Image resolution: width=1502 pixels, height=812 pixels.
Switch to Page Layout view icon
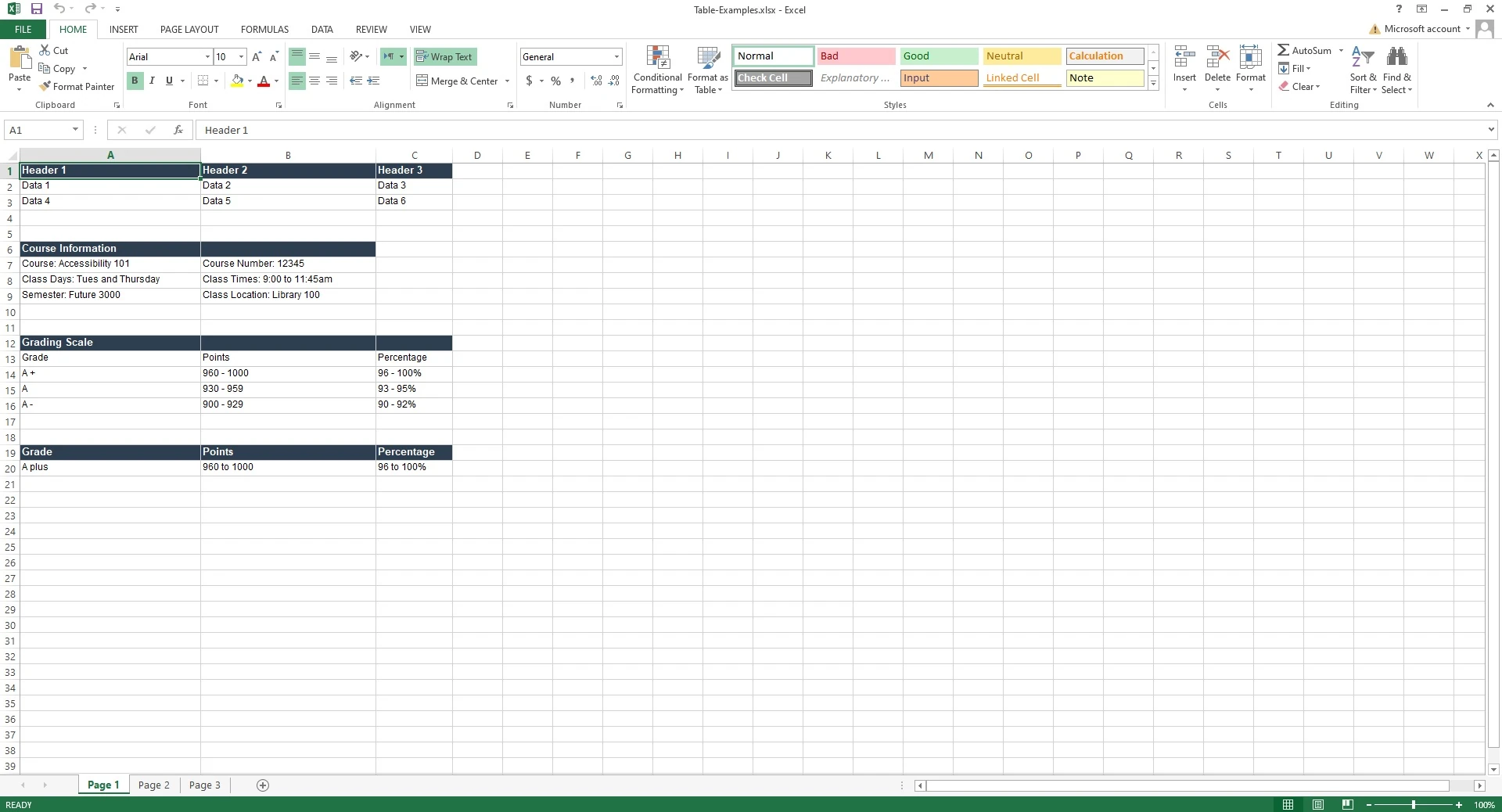[1318, 804]
